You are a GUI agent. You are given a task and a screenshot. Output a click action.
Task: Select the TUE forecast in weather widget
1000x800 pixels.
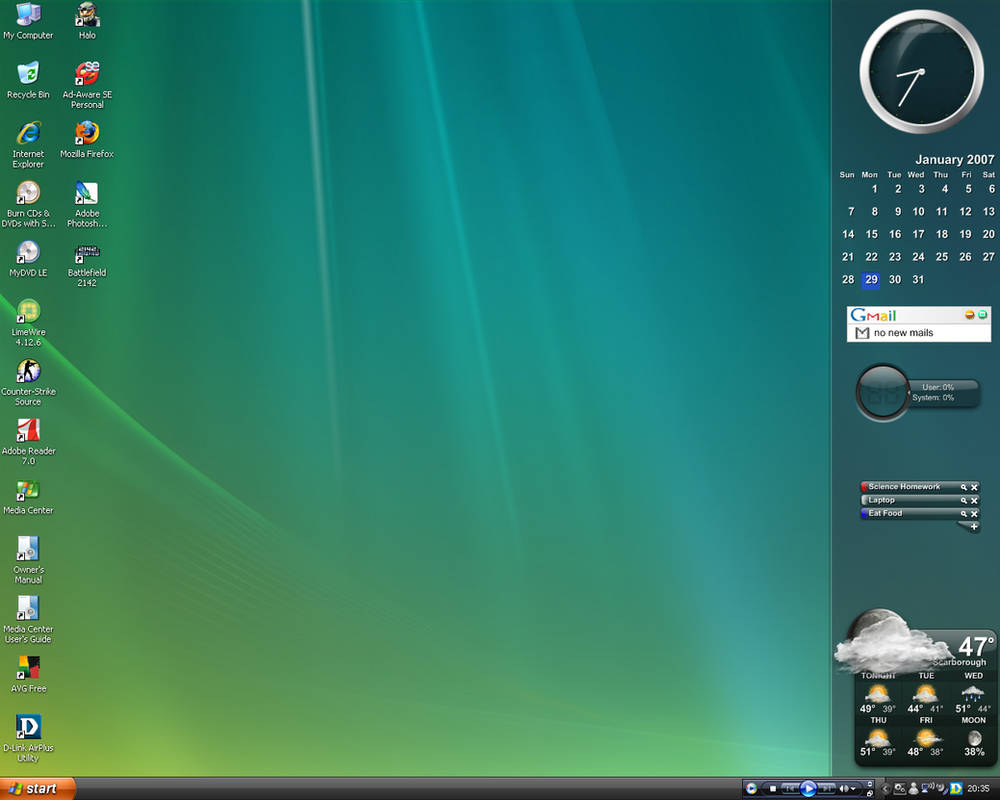tap(926, 693)
